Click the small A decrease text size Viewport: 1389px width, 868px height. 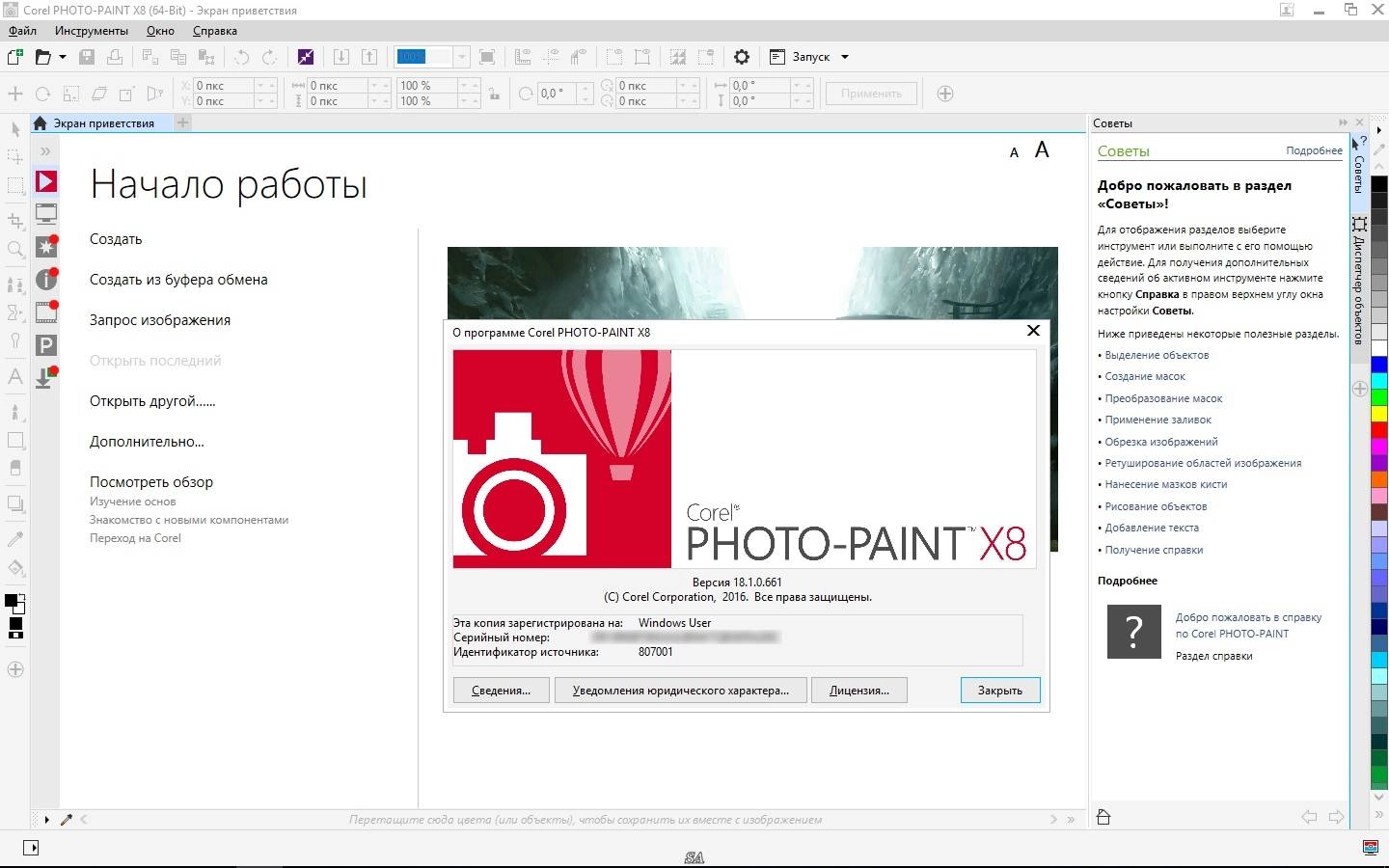point(1014,152)
